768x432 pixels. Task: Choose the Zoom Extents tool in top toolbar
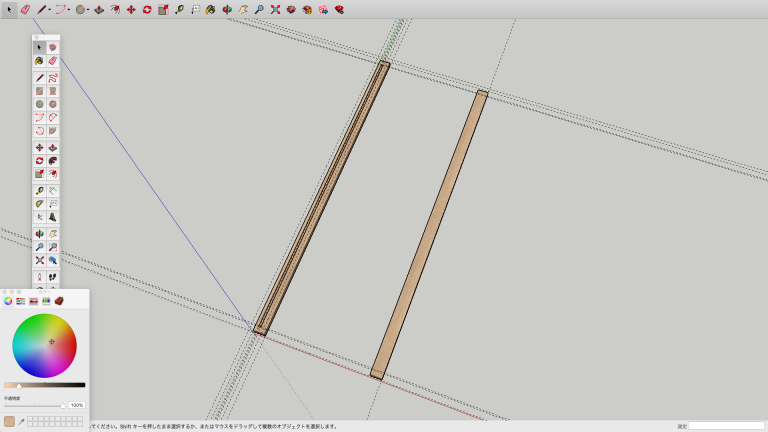275,9
